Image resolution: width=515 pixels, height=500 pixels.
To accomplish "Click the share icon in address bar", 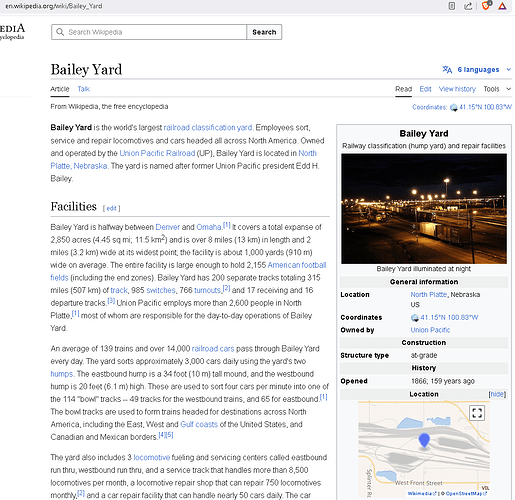I will coord(468,6).
